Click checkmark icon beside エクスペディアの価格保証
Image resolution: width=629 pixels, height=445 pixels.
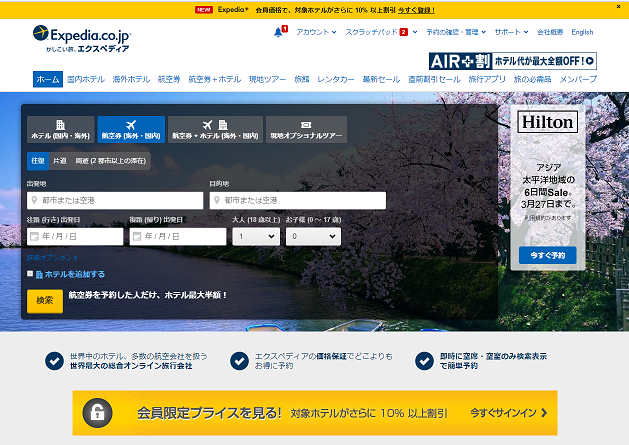pos(239,361)
